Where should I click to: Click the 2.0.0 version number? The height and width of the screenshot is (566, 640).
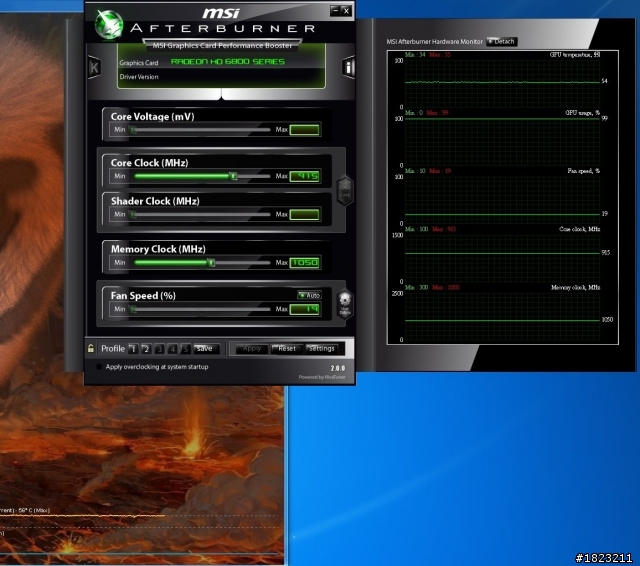[338, 368]
